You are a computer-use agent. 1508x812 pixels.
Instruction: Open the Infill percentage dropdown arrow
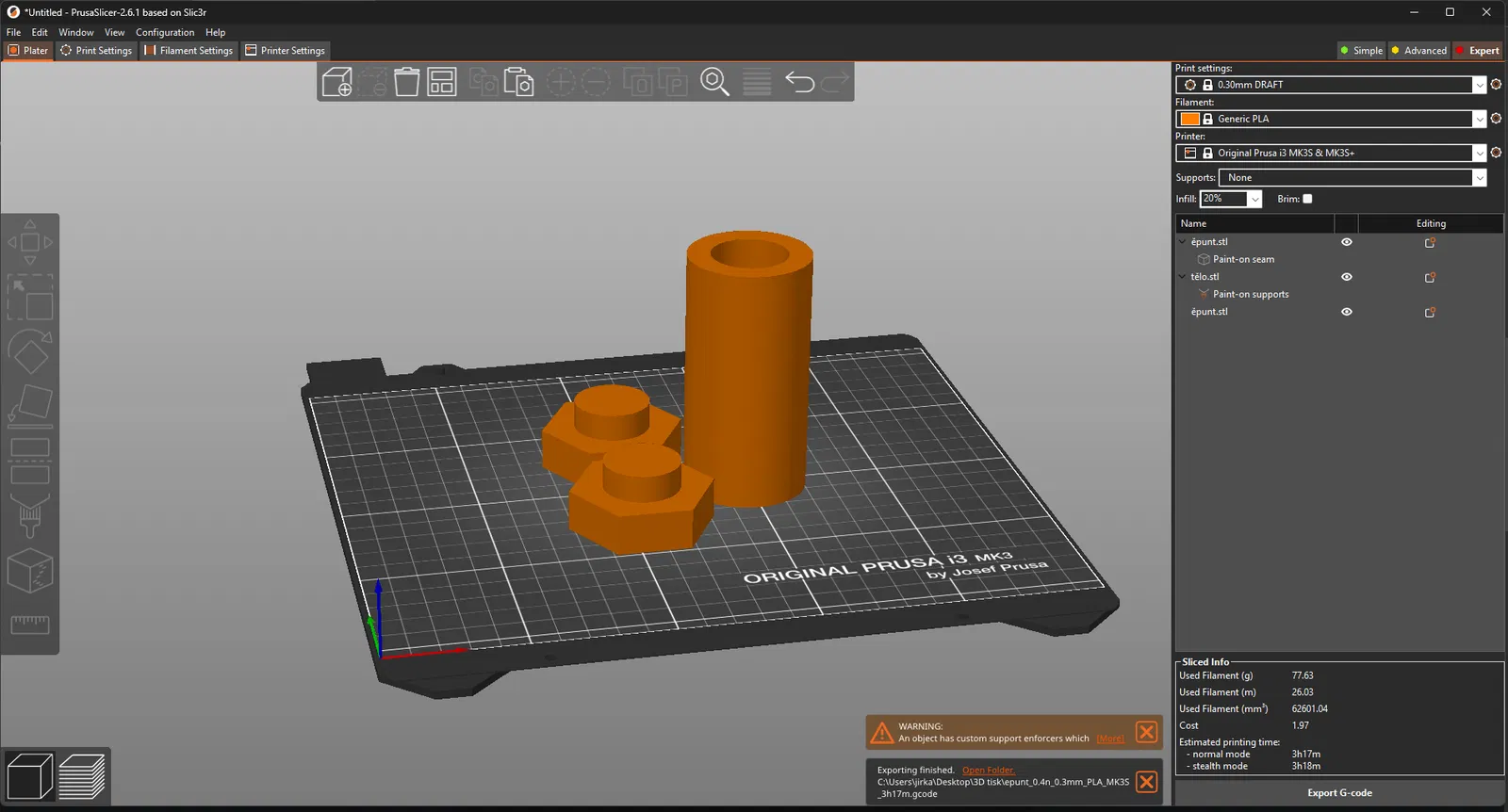(x=1254, y=199)
